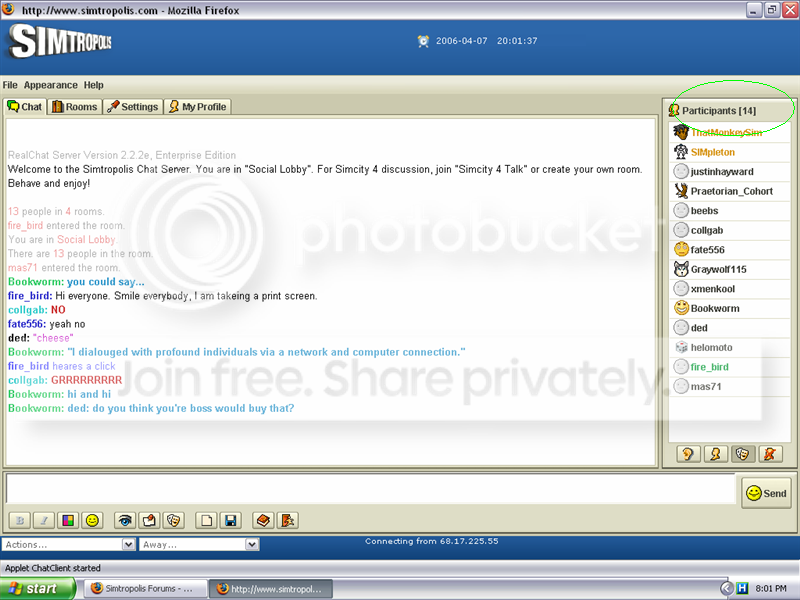This screenshot has width=800, height=600.
Task: Open the Away status dropdown
Action: 199,544
